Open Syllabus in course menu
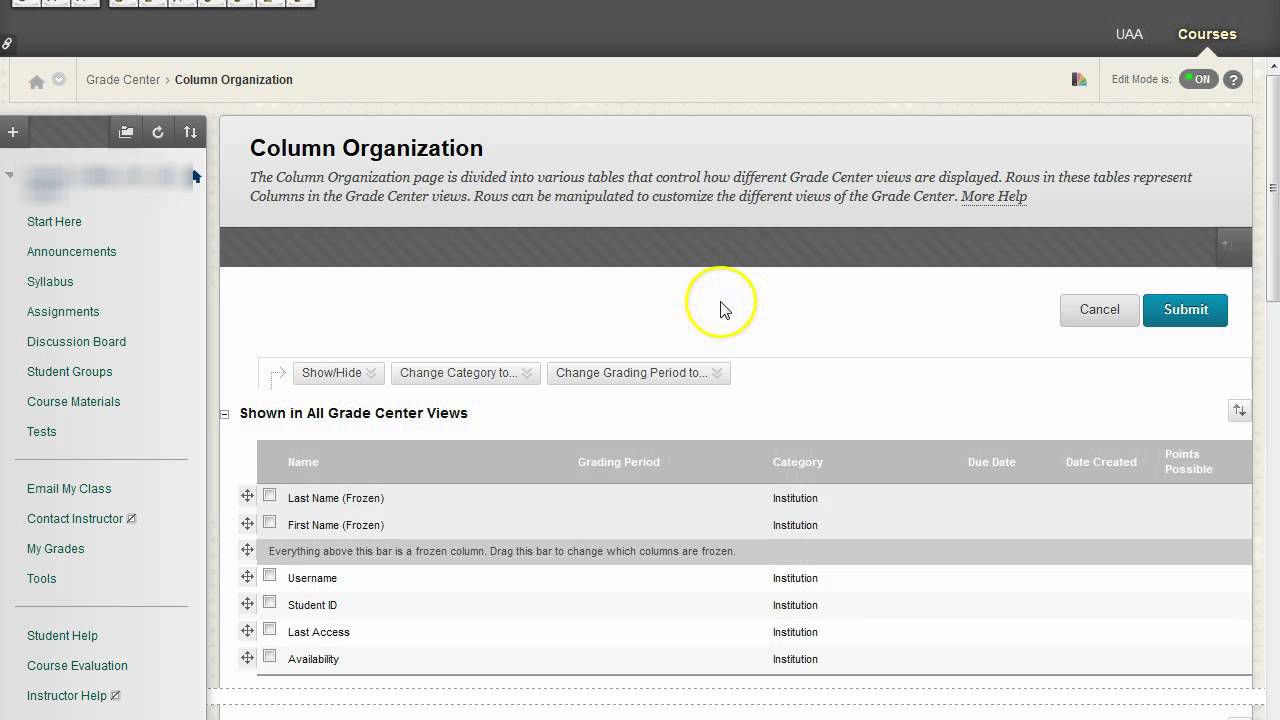 tap(50, 282)
